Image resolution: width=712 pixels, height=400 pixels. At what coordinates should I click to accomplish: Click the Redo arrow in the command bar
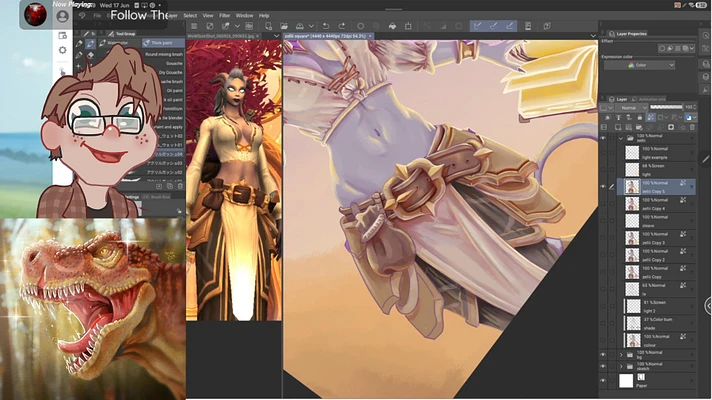pyautogui.click(x=342, y=26)
